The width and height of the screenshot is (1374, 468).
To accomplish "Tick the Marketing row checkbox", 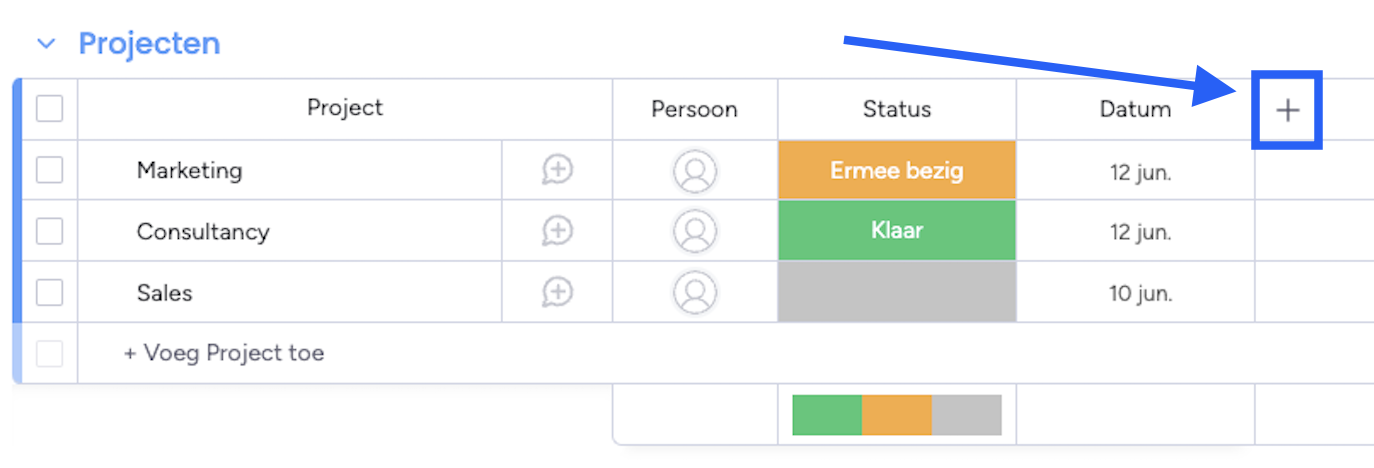I will point(49,170).
